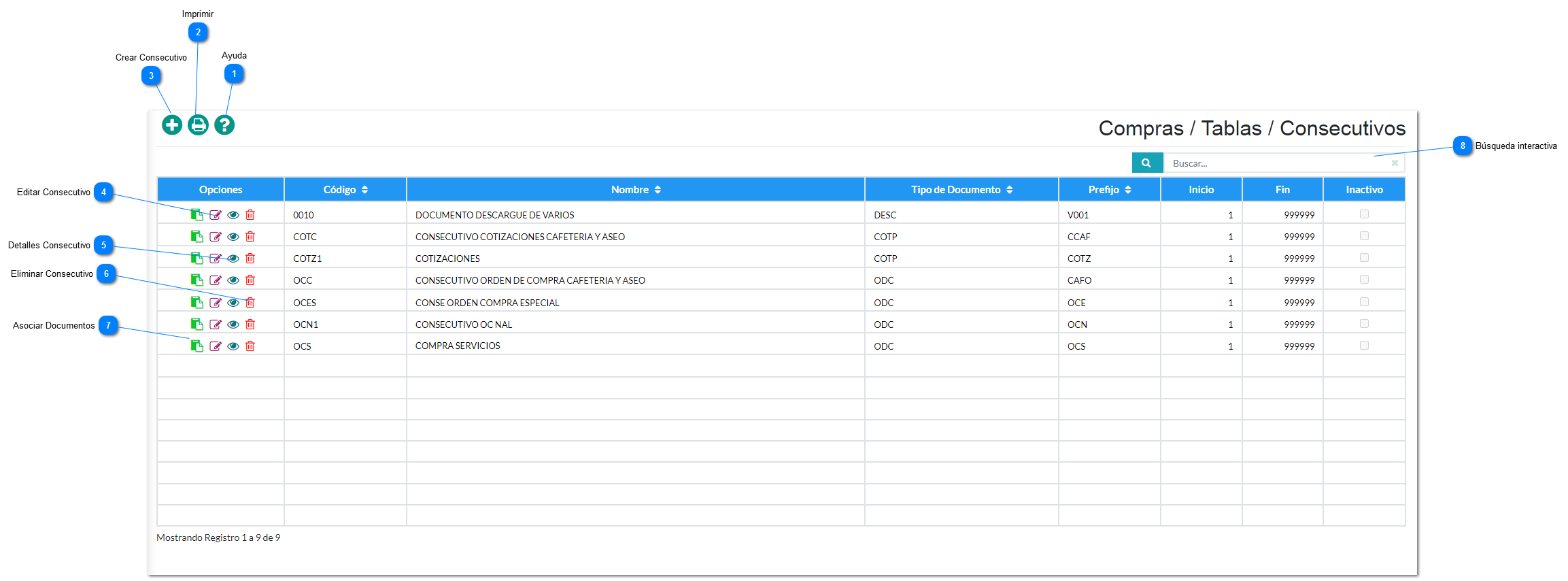Open the Ayuda question mark icon

coord(224,125)
